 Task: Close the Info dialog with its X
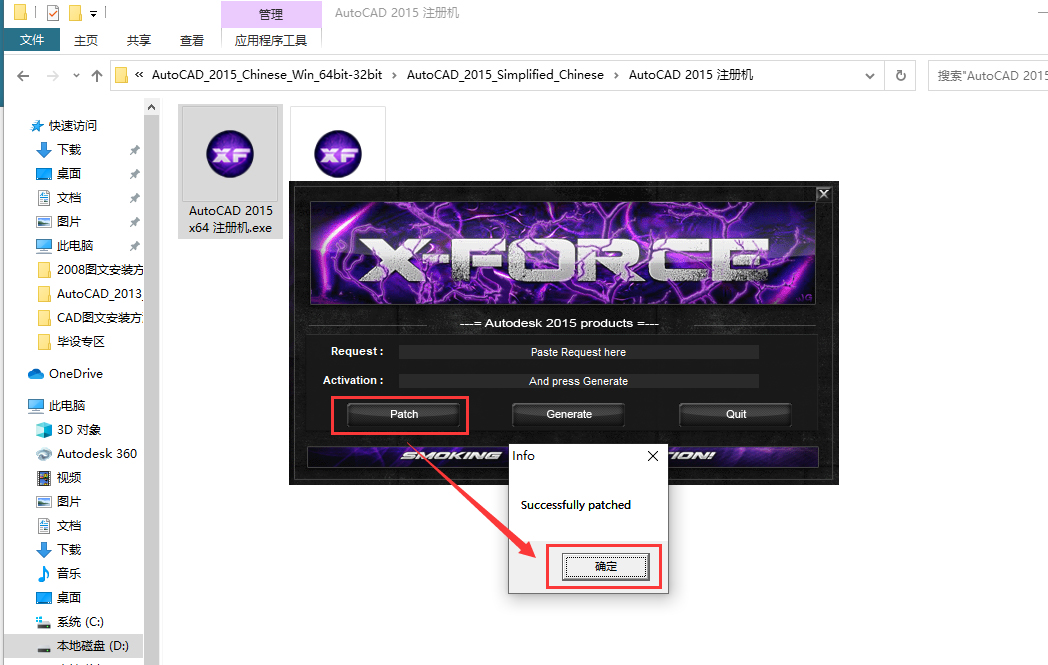653,456
